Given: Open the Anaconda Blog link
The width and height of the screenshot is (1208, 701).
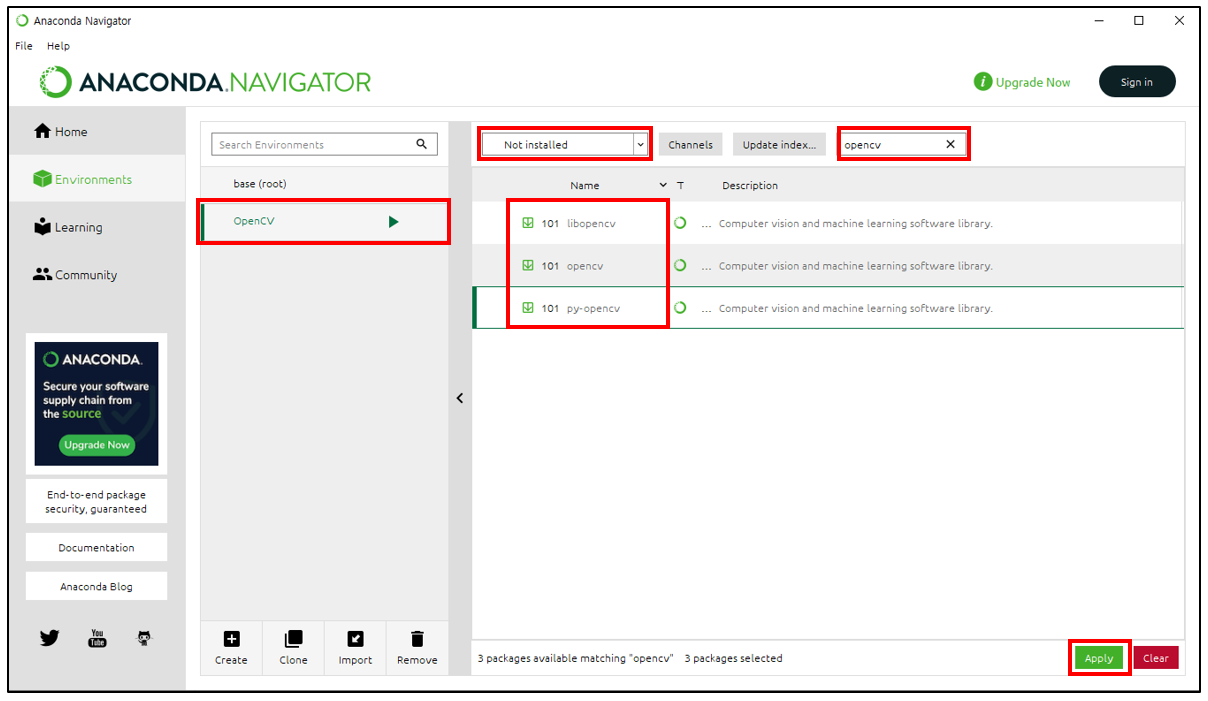Looking at the screenshot, I should (x=96, y=587).
